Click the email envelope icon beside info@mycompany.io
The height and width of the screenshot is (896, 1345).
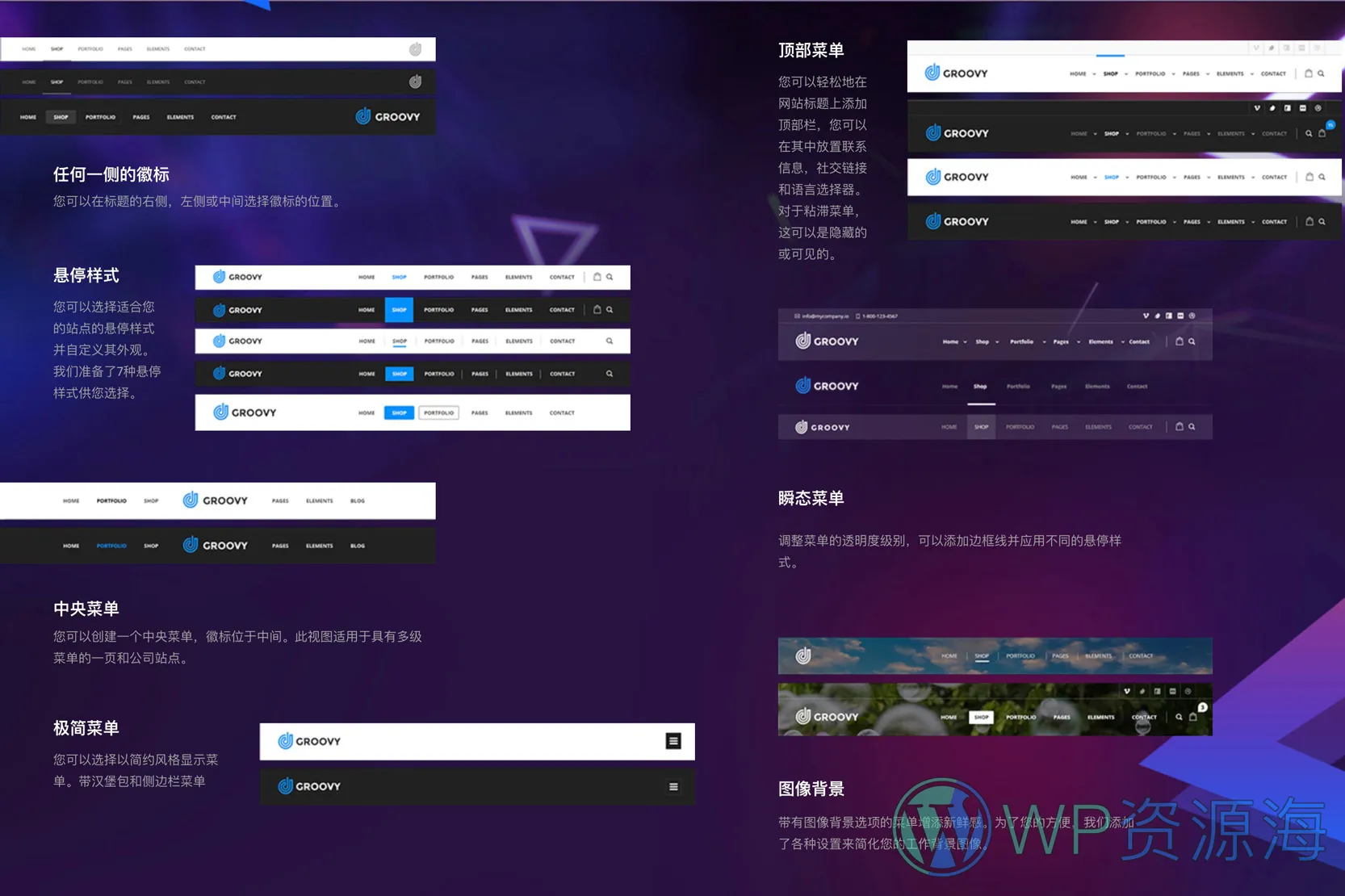[796, 316]
